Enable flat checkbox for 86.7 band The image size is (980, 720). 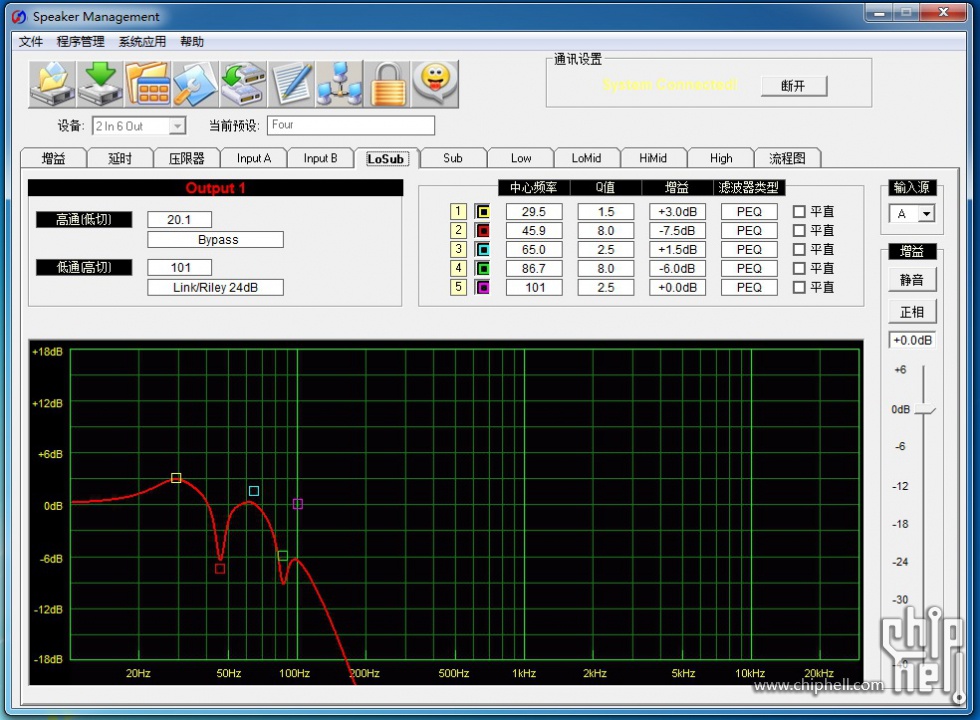pos(799,269)
